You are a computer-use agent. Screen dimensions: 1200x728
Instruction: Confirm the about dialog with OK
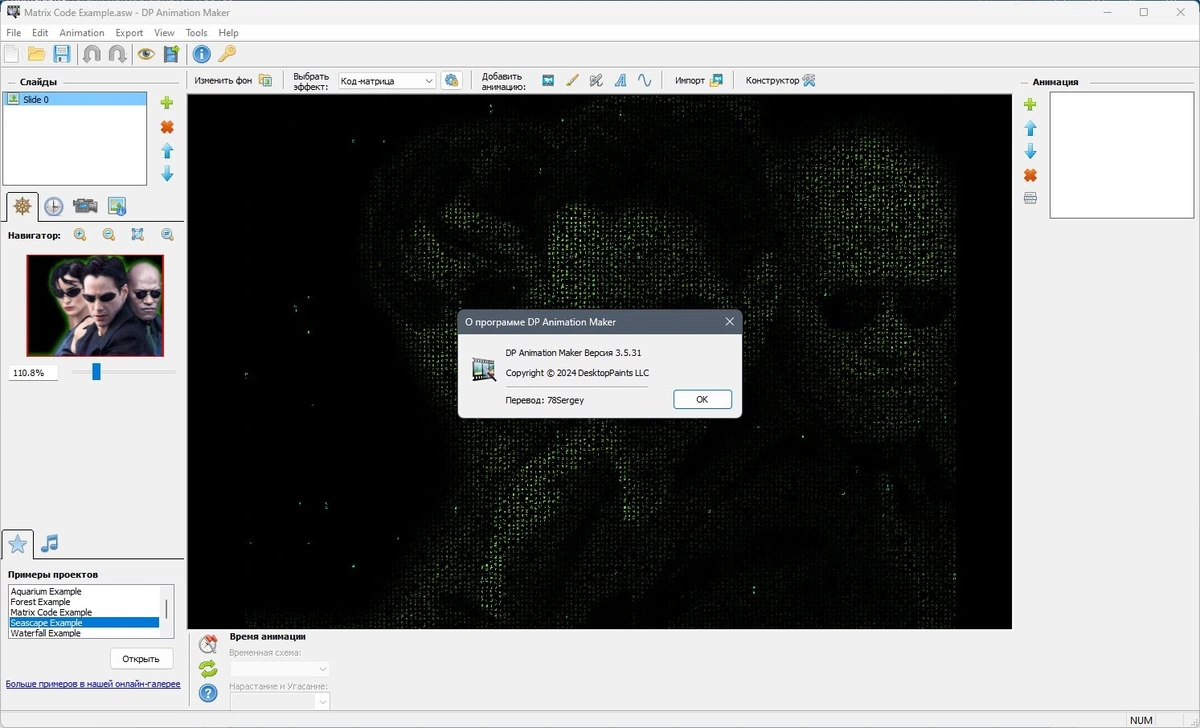[702, 399]
